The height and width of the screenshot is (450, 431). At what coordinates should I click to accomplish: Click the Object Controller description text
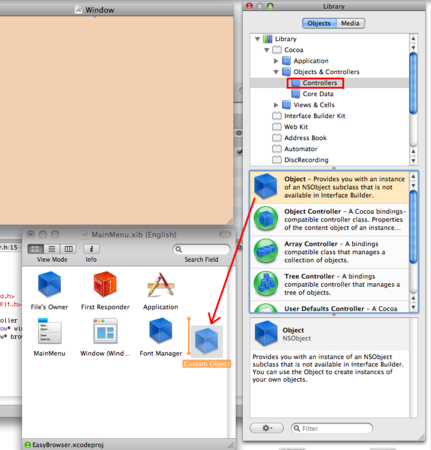tap(345, 219)
